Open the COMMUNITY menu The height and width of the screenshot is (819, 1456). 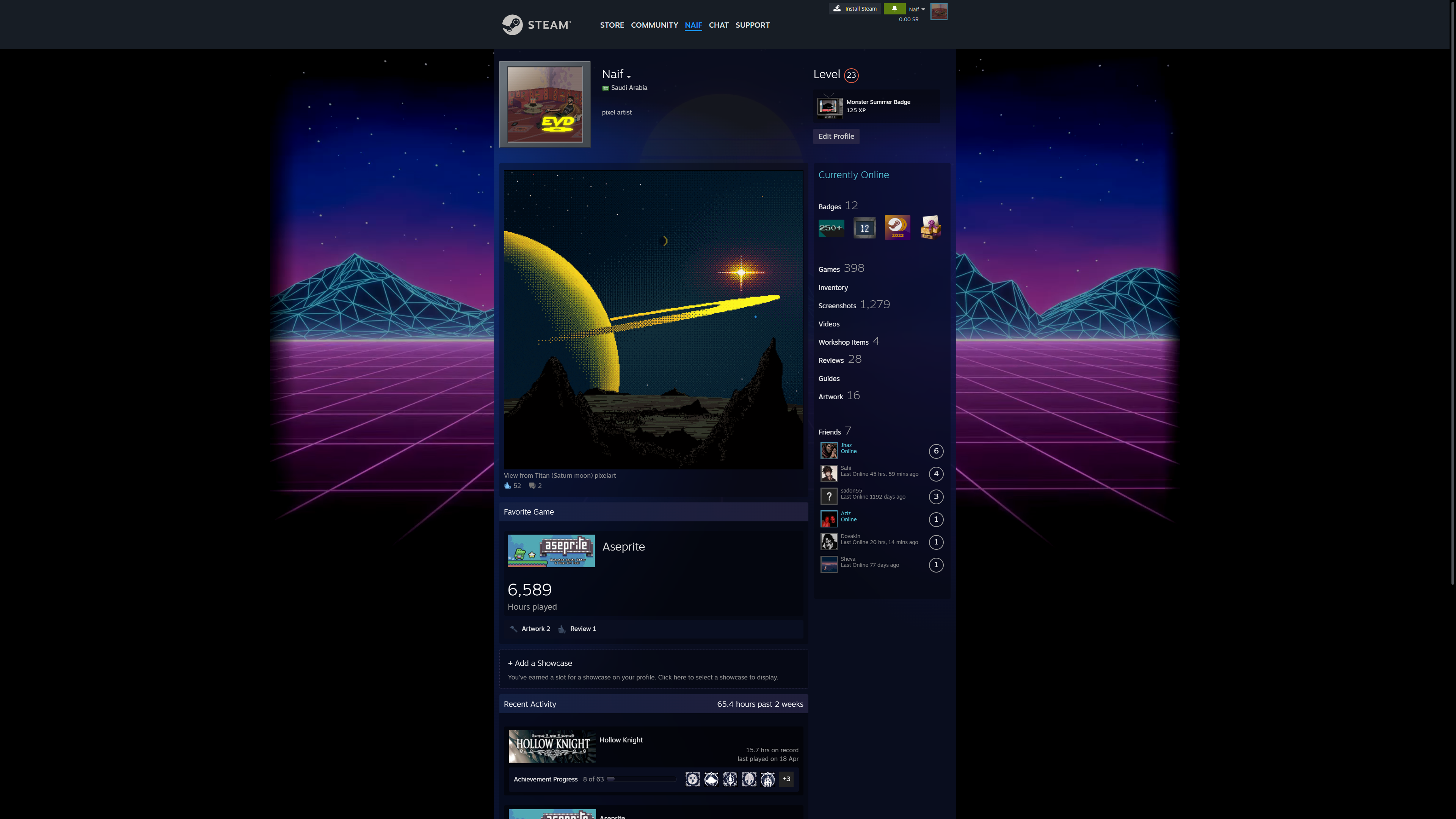click(654, 25)
